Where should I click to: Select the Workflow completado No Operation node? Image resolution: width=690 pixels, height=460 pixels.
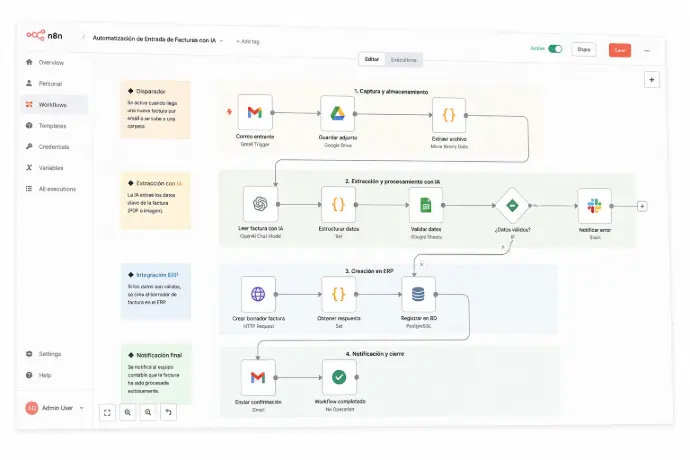tap(339, 377)
